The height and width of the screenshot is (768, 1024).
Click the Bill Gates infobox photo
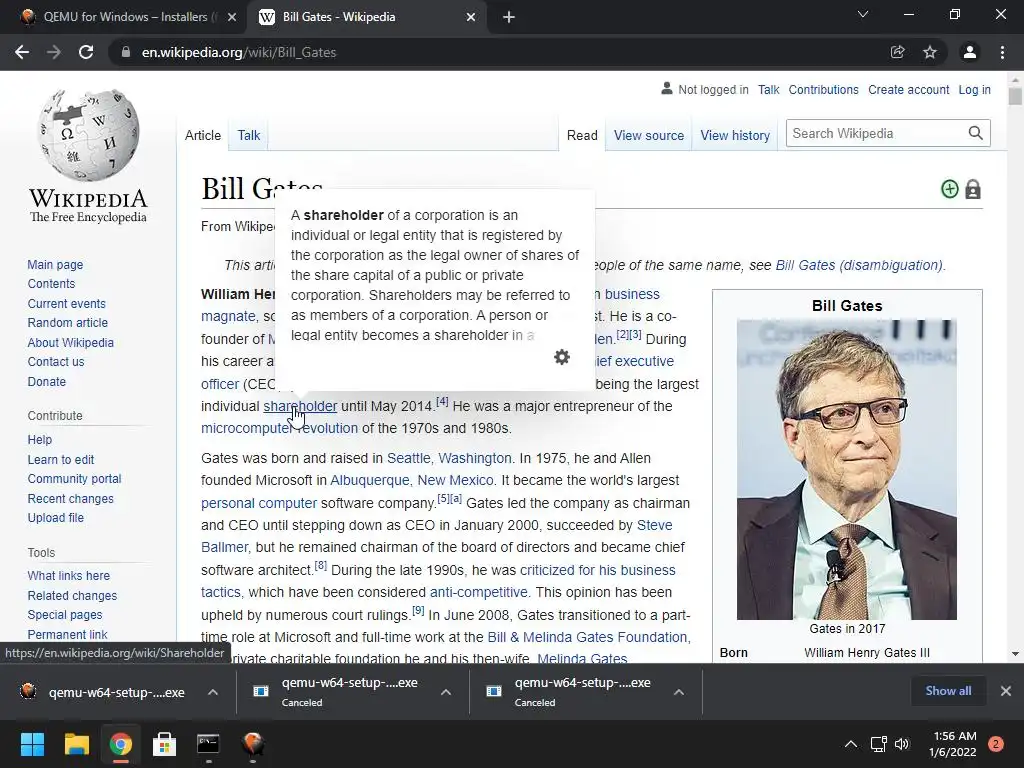pos(846,470)
